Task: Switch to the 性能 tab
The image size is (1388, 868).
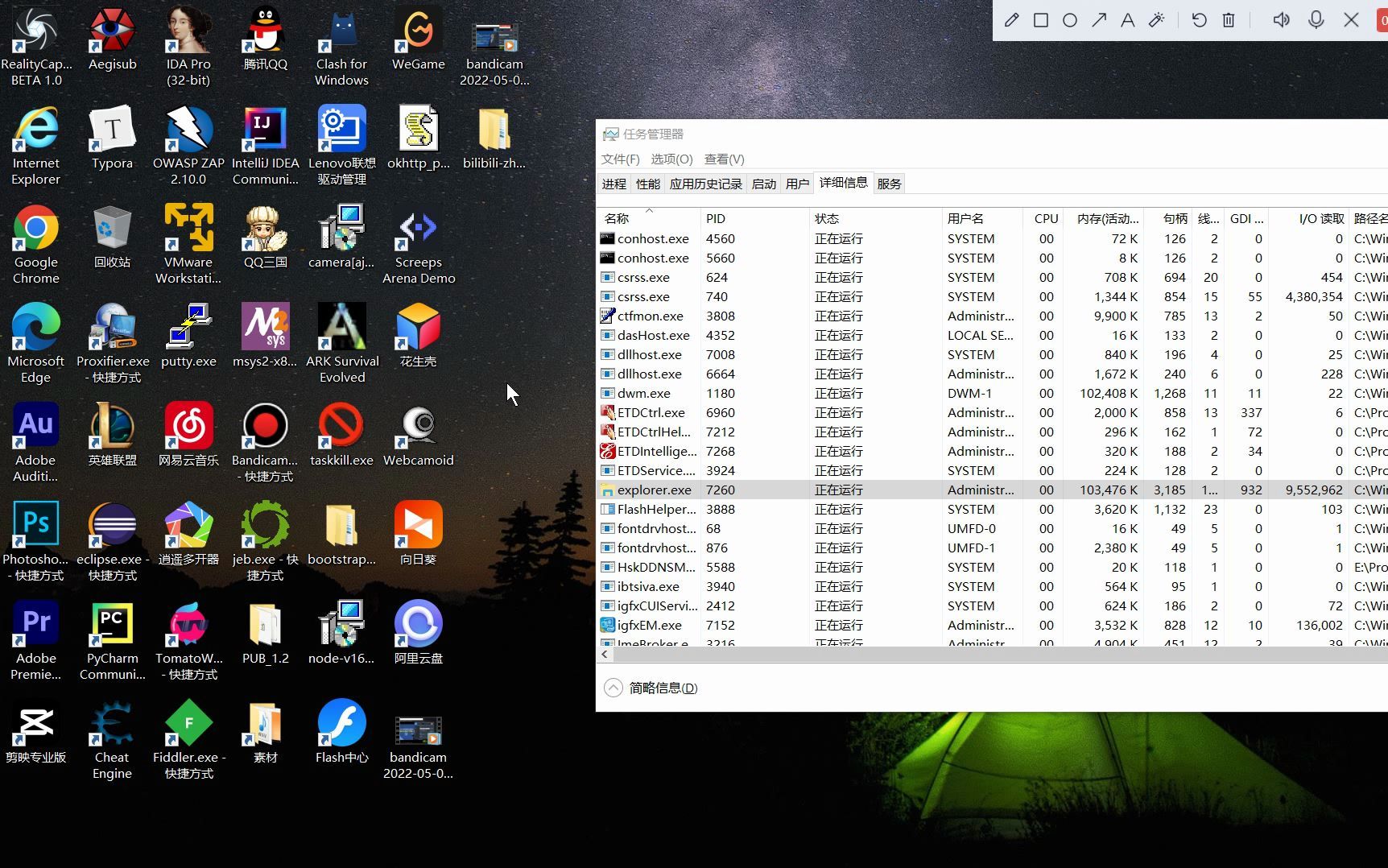Action: pyautogui.click(x=647, y=184)
